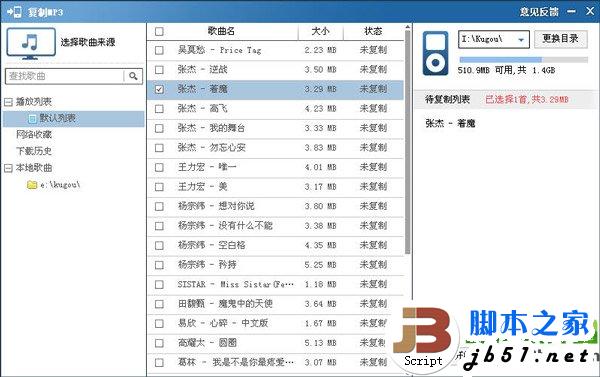
Task: Sort by 状态 column header
Action: pos(373,31)
